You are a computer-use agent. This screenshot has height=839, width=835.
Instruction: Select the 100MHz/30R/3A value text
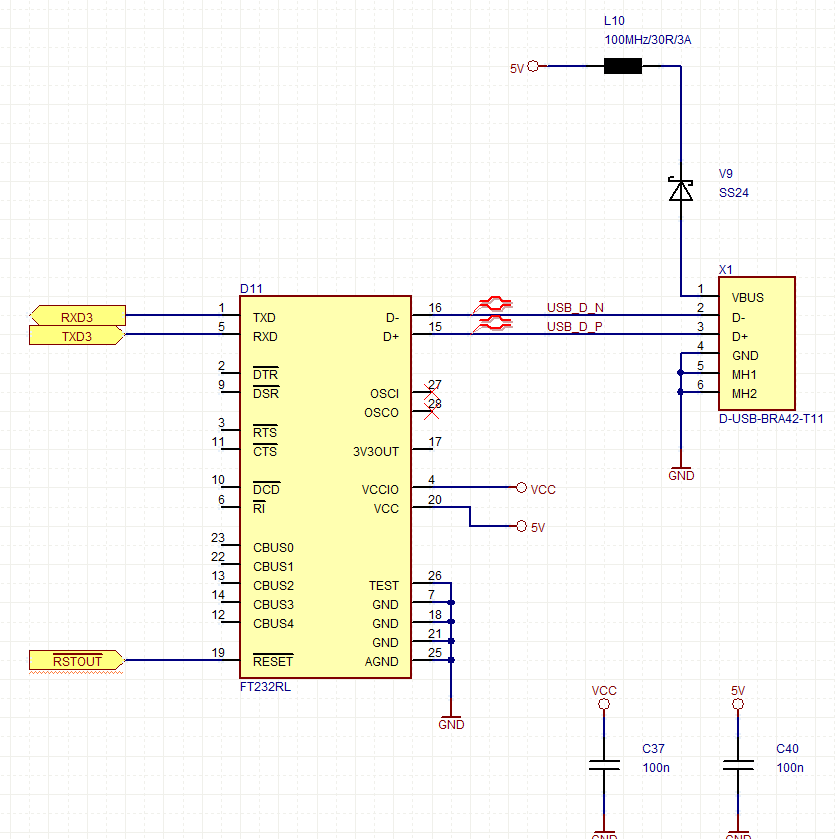pyautogui.click(x=648, y=40)
